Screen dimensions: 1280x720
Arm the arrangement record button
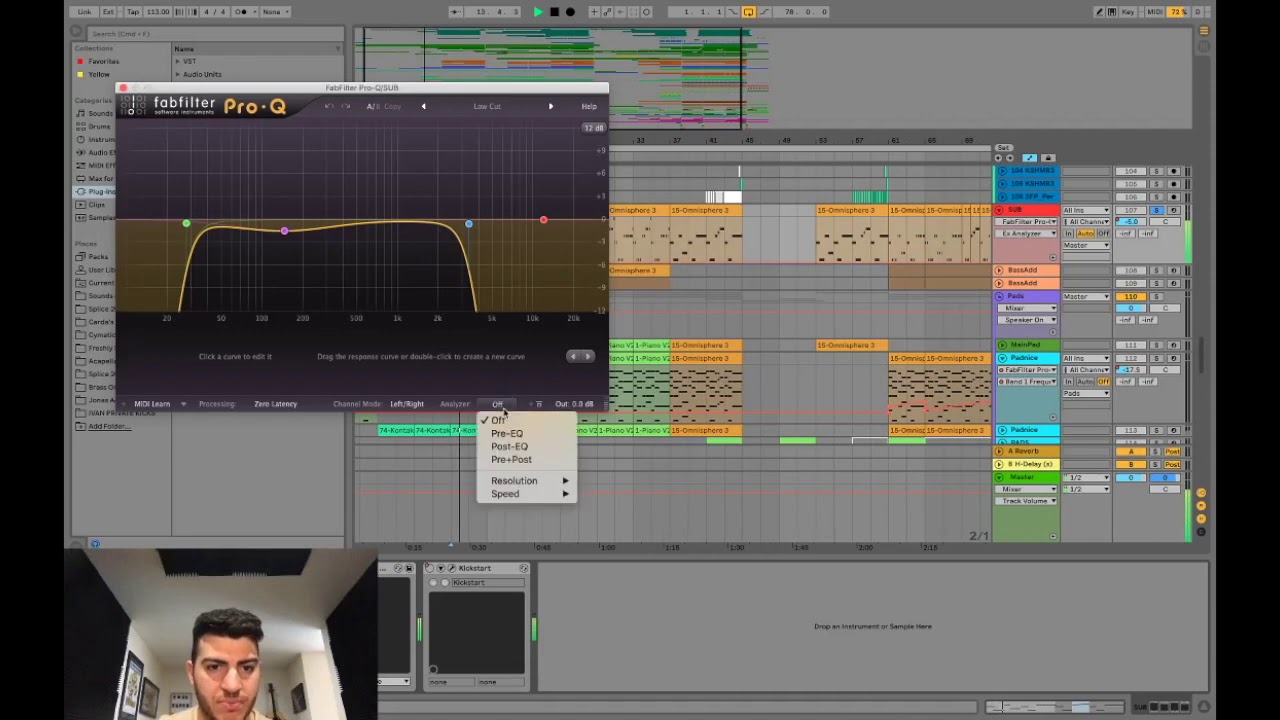[x=570, y=12]
